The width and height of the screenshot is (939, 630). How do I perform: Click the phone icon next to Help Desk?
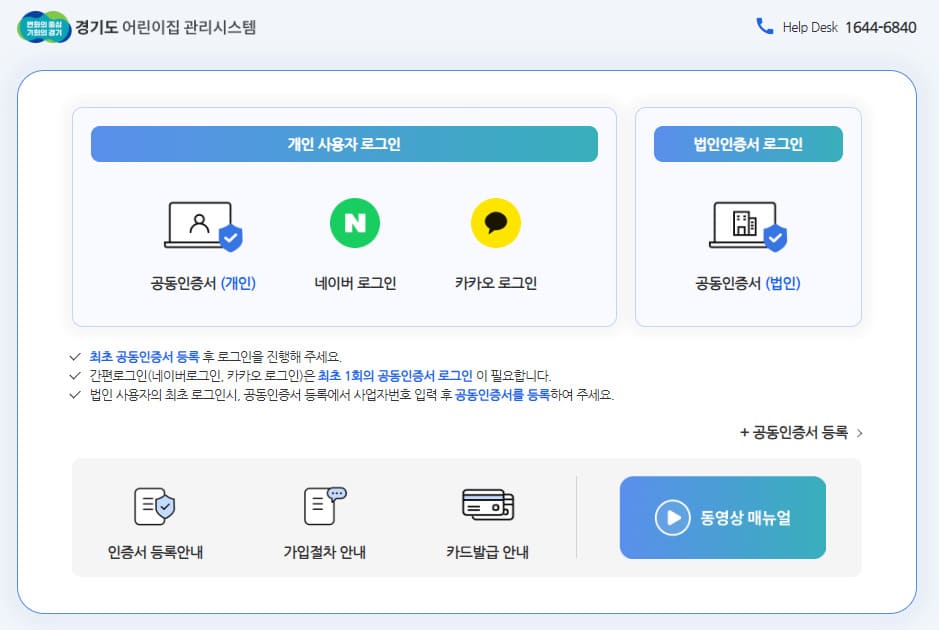[762, 28]
